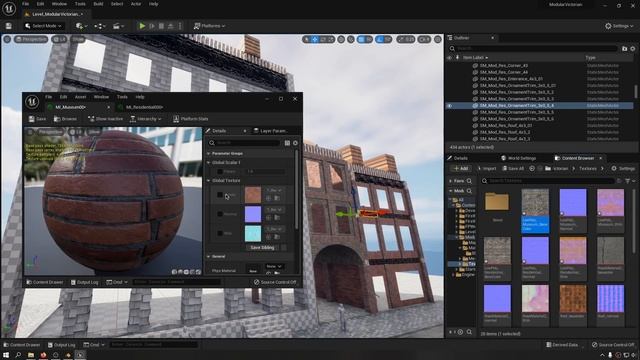Open the Asset menu in material editor
640x360 pixels.
click(80, 97)
